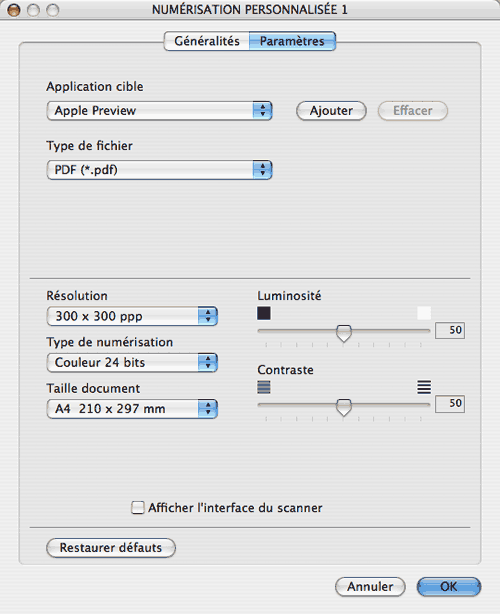Open the Taille document A4 dropdown
Screen dimensions: 500x614
coord(132,409)
